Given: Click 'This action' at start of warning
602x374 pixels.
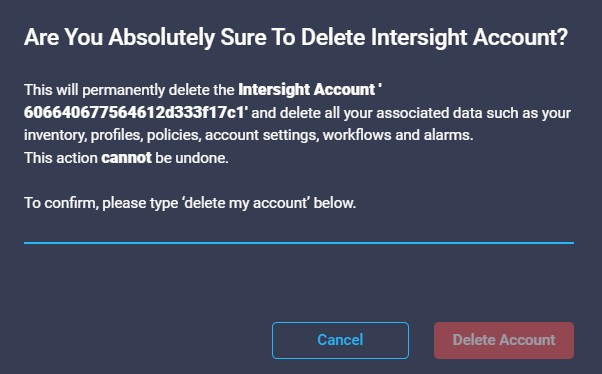Looking at the screenshot, I should point(61,158).
